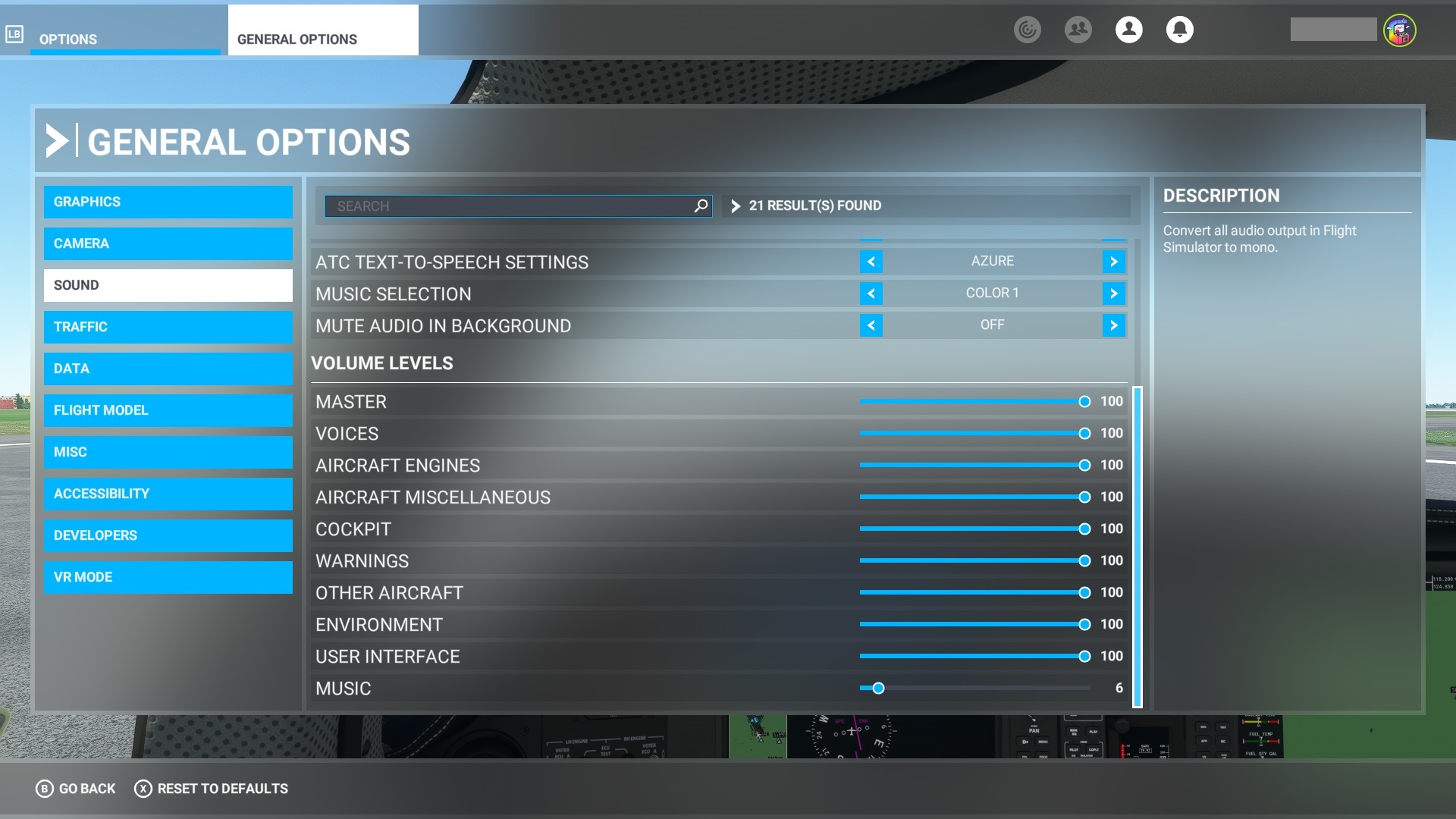Open TRAFFIC settings panel
The image size is (1456, 819).
tap(168, 326)
